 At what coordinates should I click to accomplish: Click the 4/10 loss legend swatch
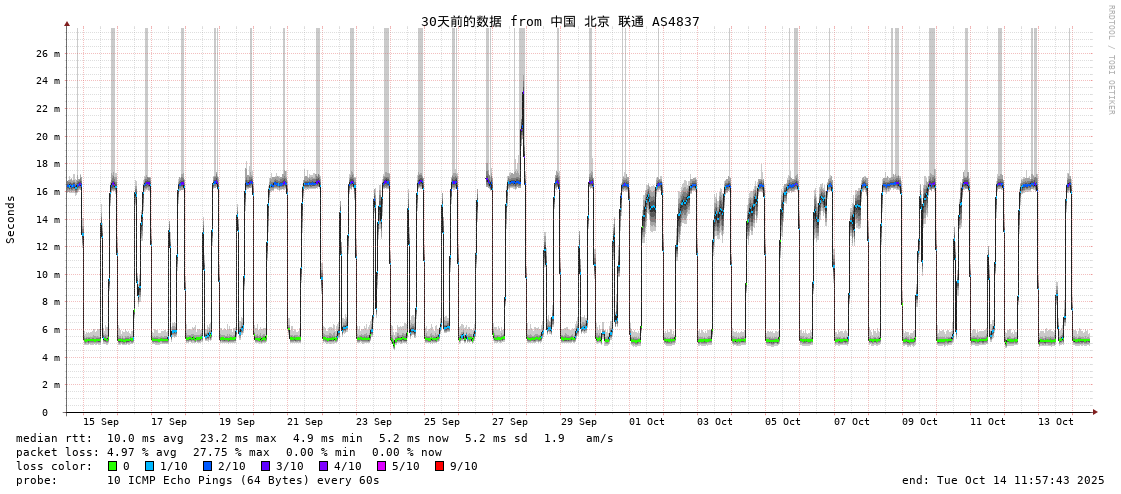click(323, 466)
